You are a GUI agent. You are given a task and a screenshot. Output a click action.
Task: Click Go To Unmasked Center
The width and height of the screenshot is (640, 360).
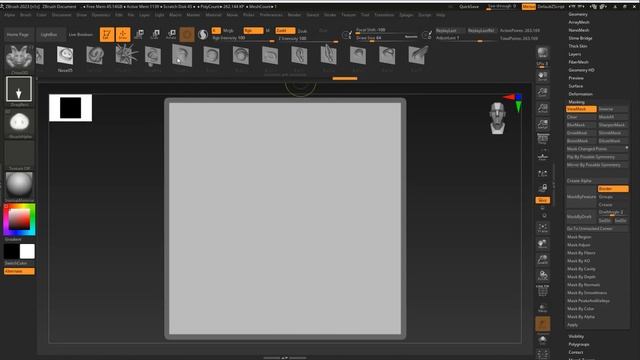tap(597, 229)
